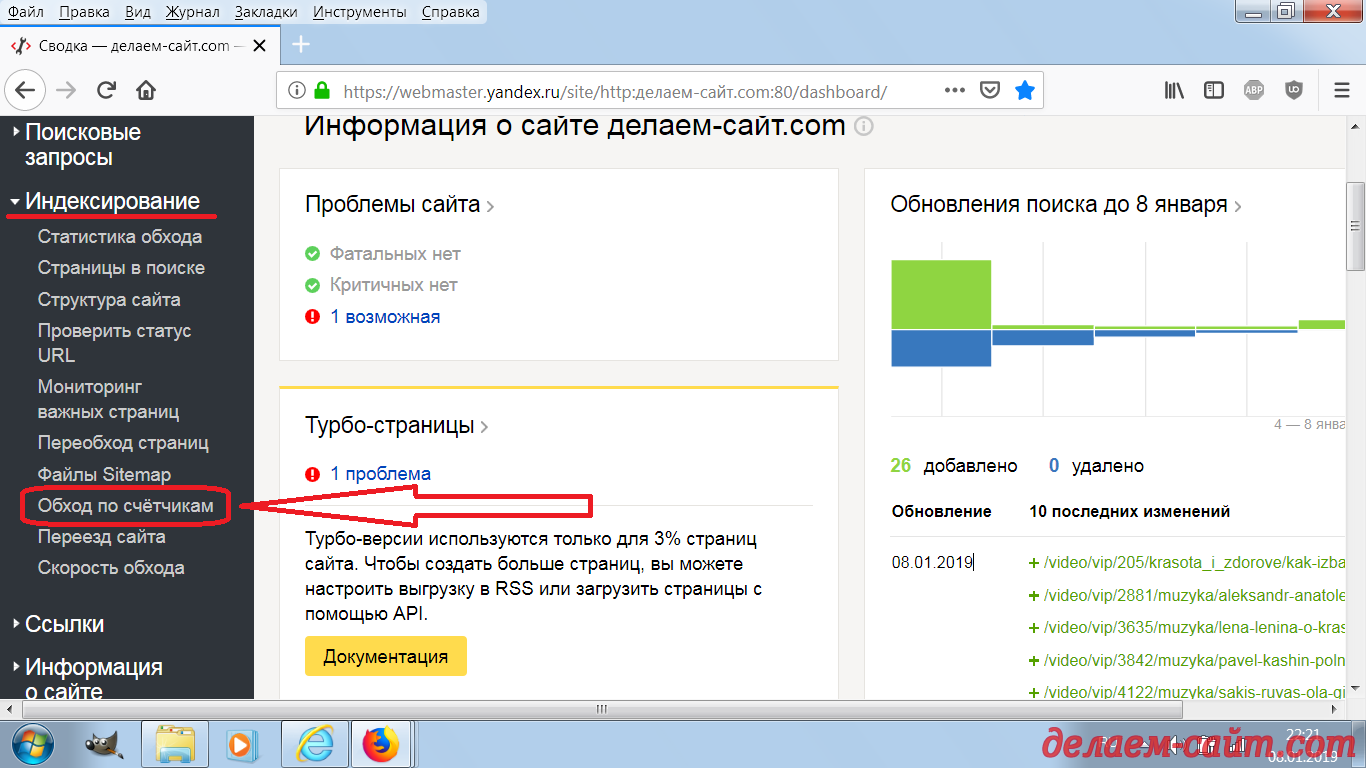Show site information icon in address bar
This screenshot has height=768, width=1366.
pos(297,90)
